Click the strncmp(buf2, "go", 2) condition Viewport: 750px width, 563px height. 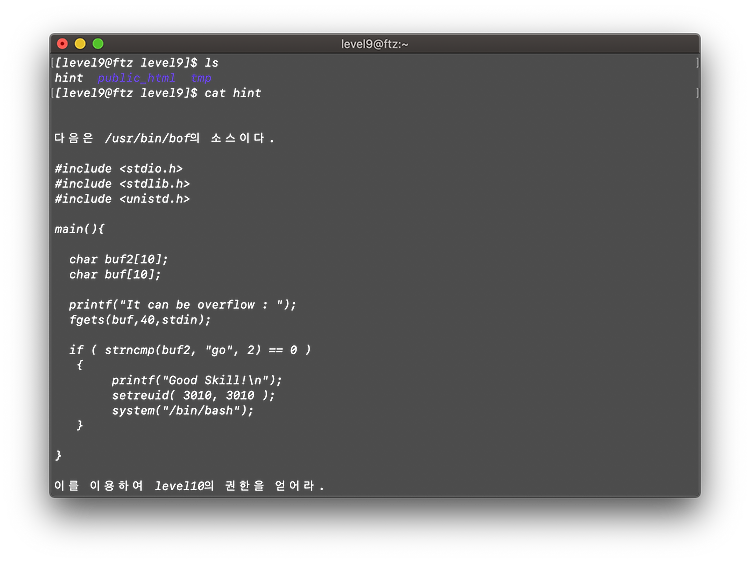point(190,350)
